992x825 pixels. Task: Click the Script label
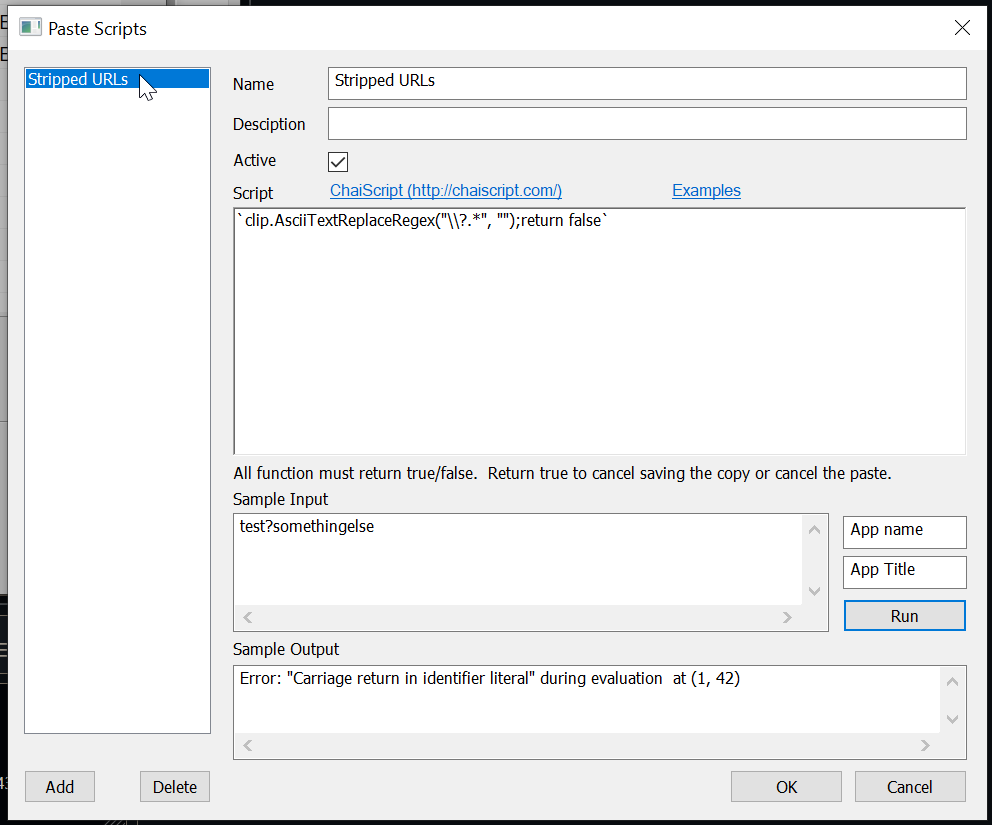[252, 193]
